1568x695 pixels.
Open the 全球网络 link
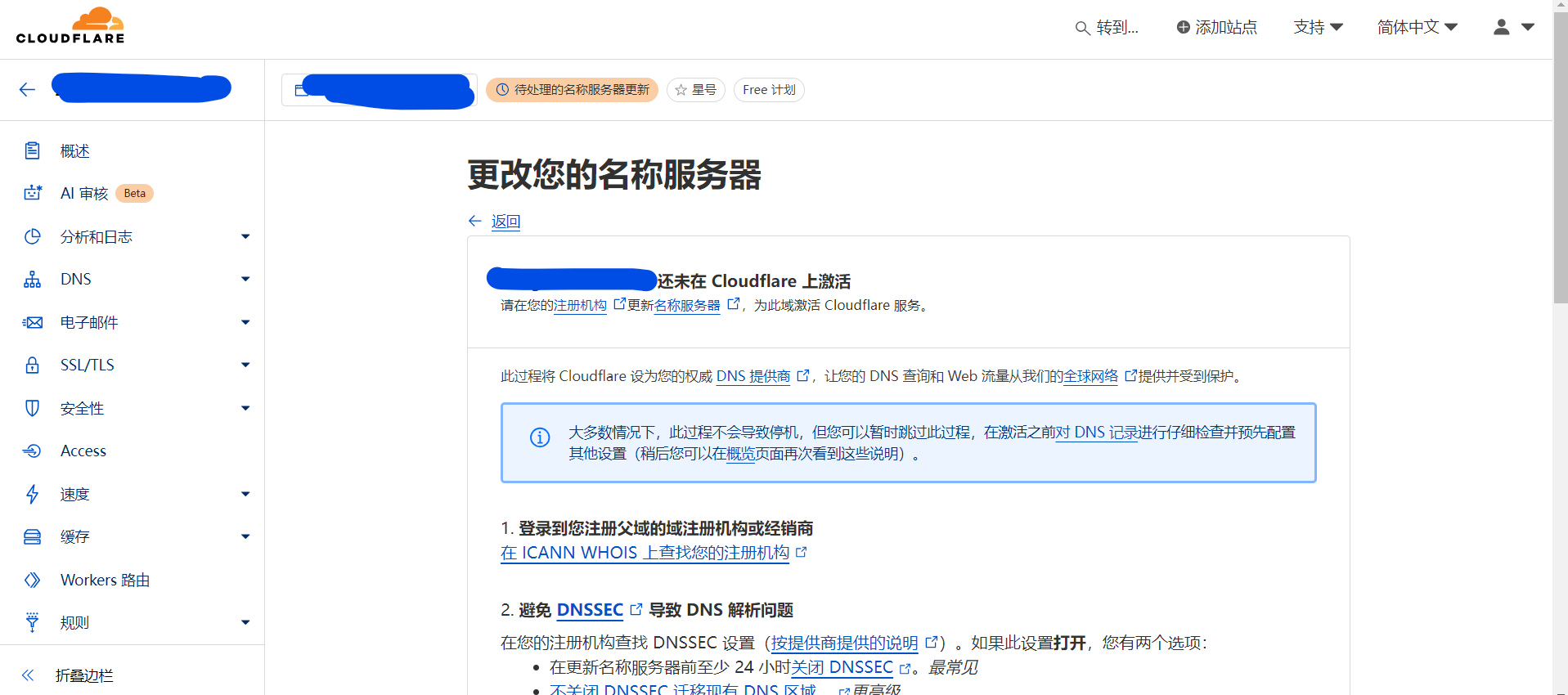pyautogui.click(x=1090, y=376)
